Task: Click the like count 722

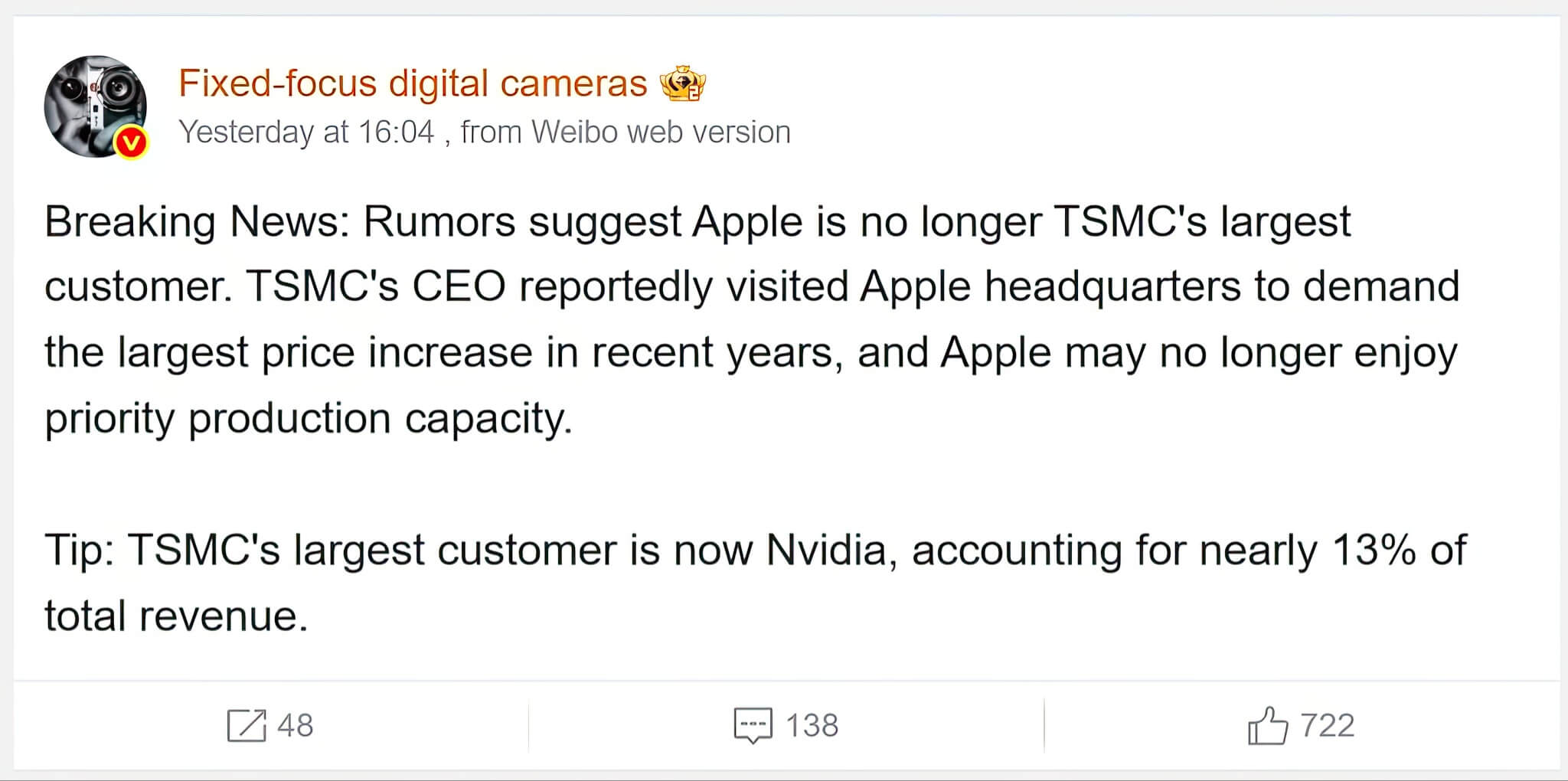Action: tap(1328, 725)
